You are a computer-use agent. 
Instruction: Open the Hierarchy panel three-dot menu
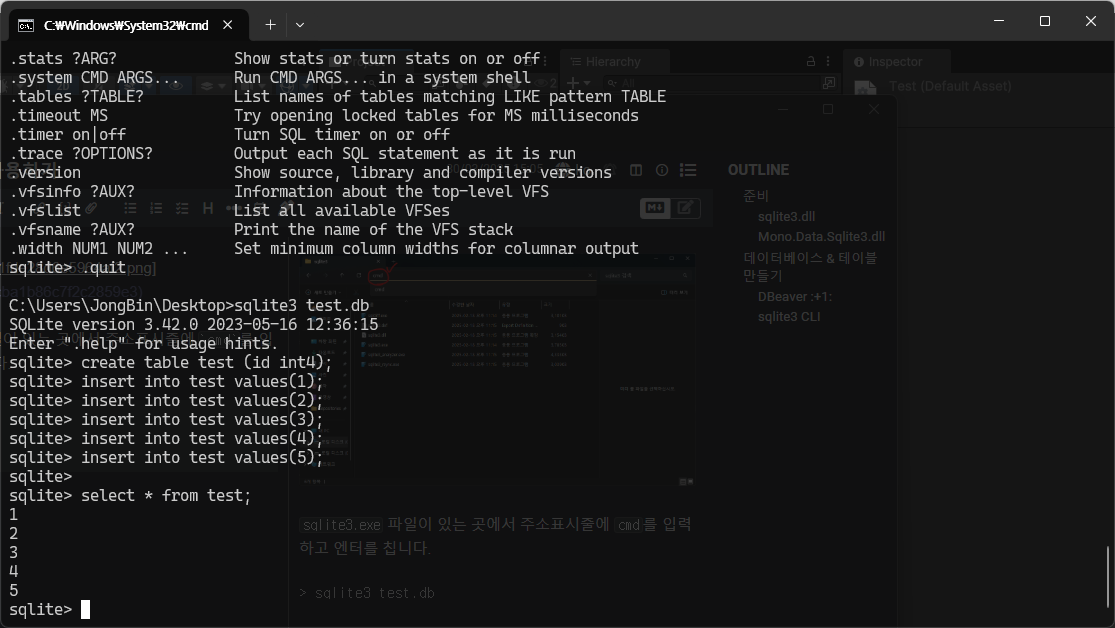(828, 62)
